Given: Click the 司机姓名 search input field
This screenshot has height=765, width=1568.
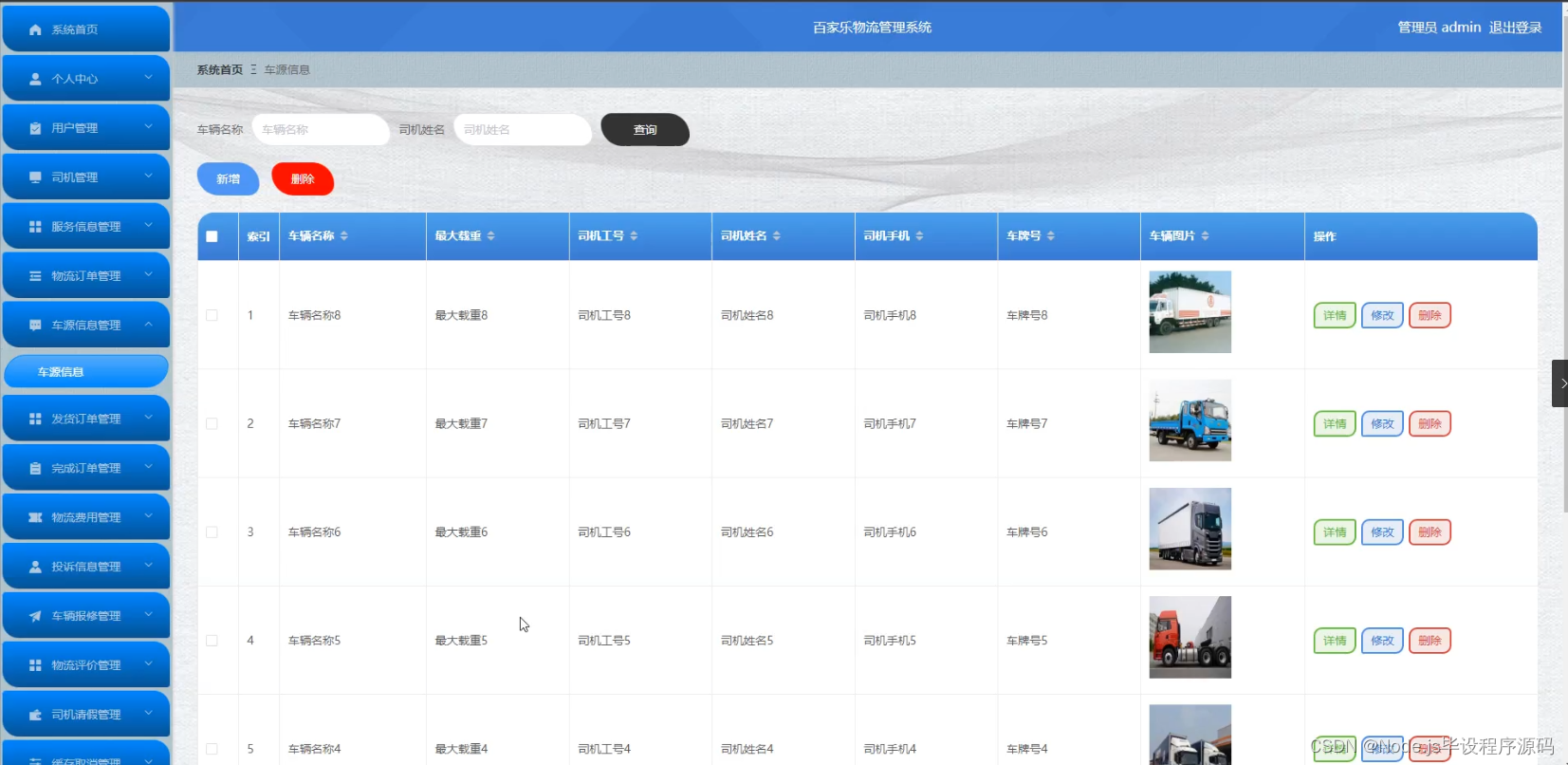Looking at the screenshot, I should [x=523, y=130].
